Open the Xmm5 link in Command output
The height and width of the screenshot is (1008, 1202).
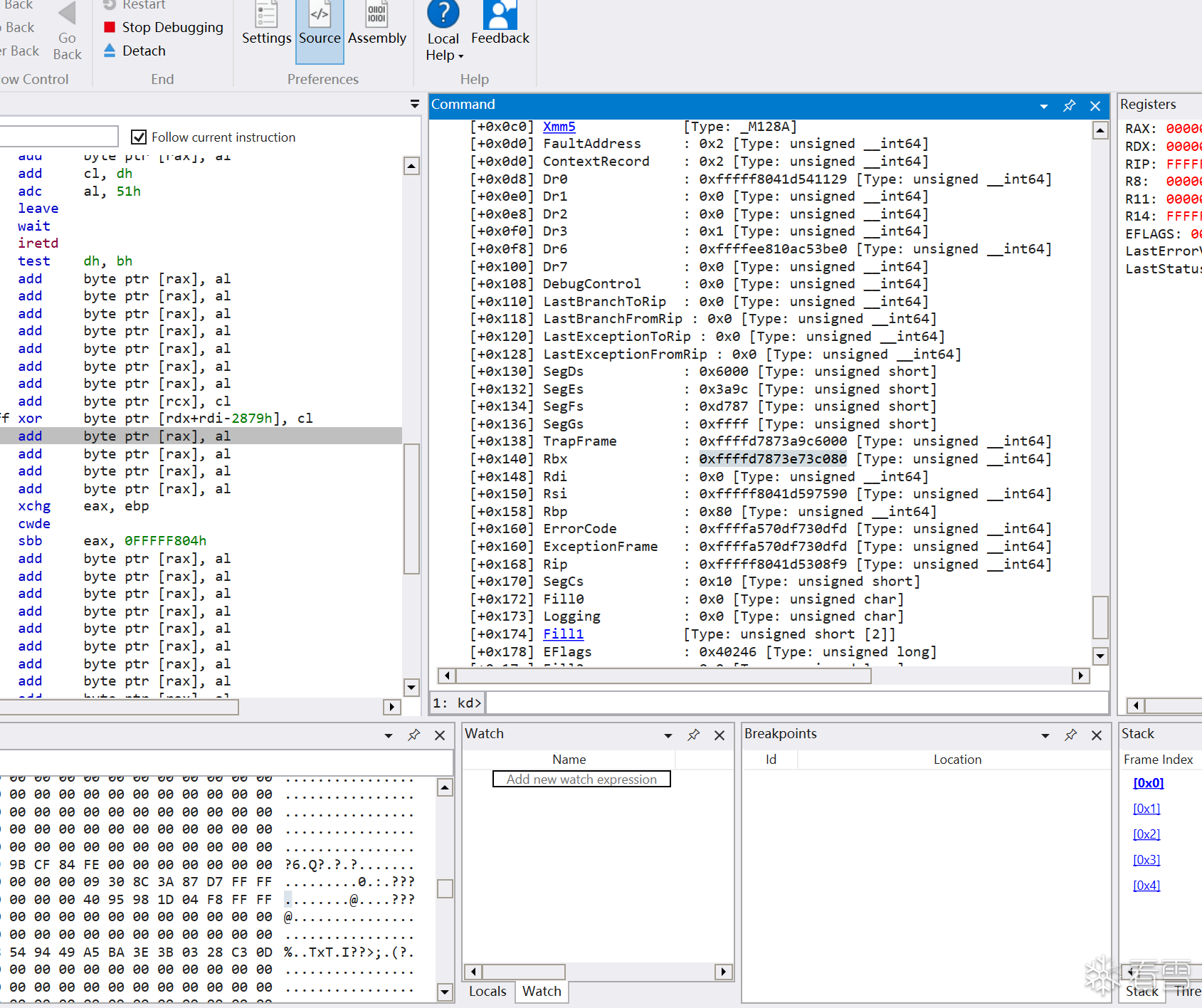559,126
